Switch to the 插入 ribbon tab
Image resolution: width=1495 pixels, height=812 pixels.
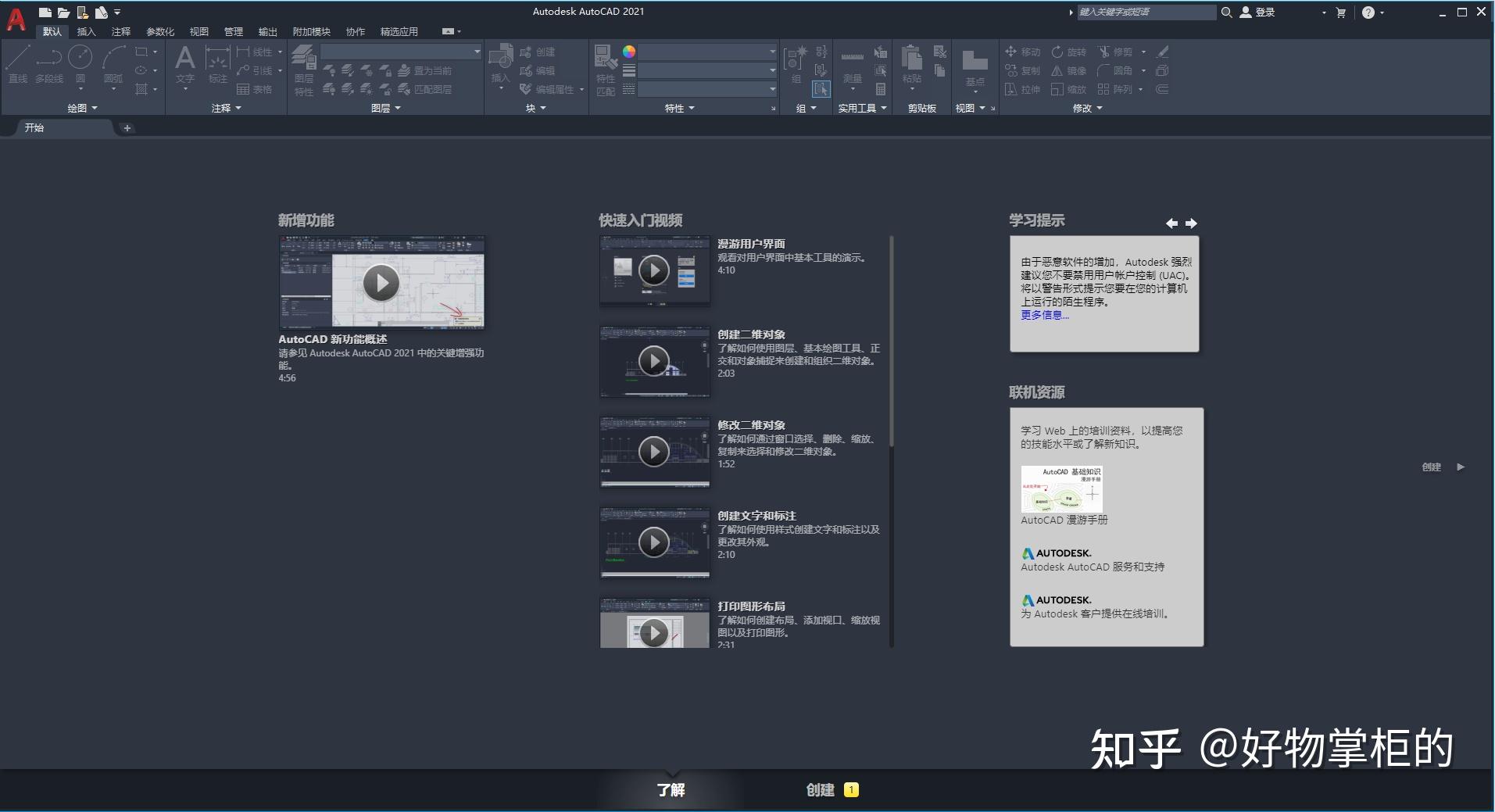tap(86, 31)
